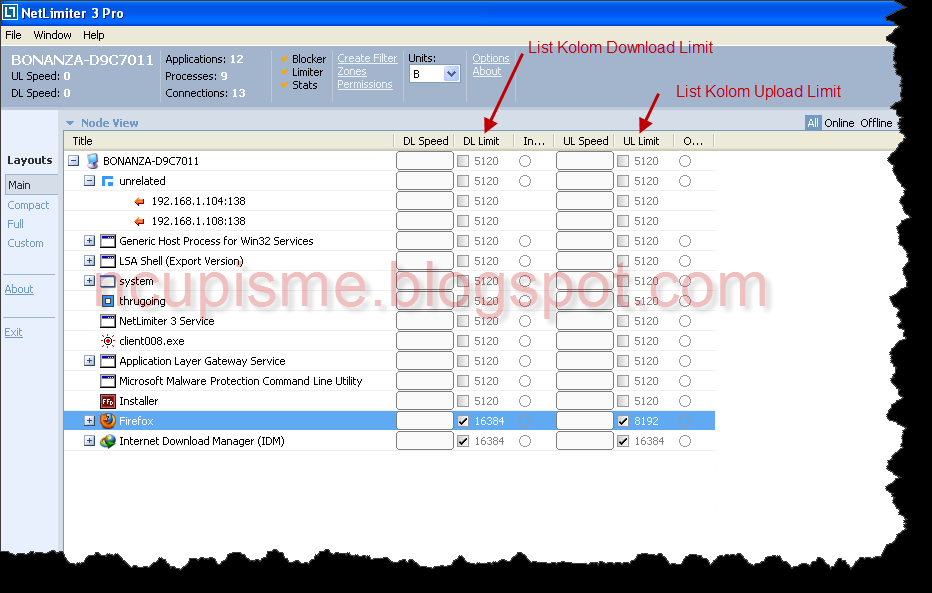Expand Application Layer Gateway Service node
Viewport: 932px width, 593px height.
tap(89, 361)
